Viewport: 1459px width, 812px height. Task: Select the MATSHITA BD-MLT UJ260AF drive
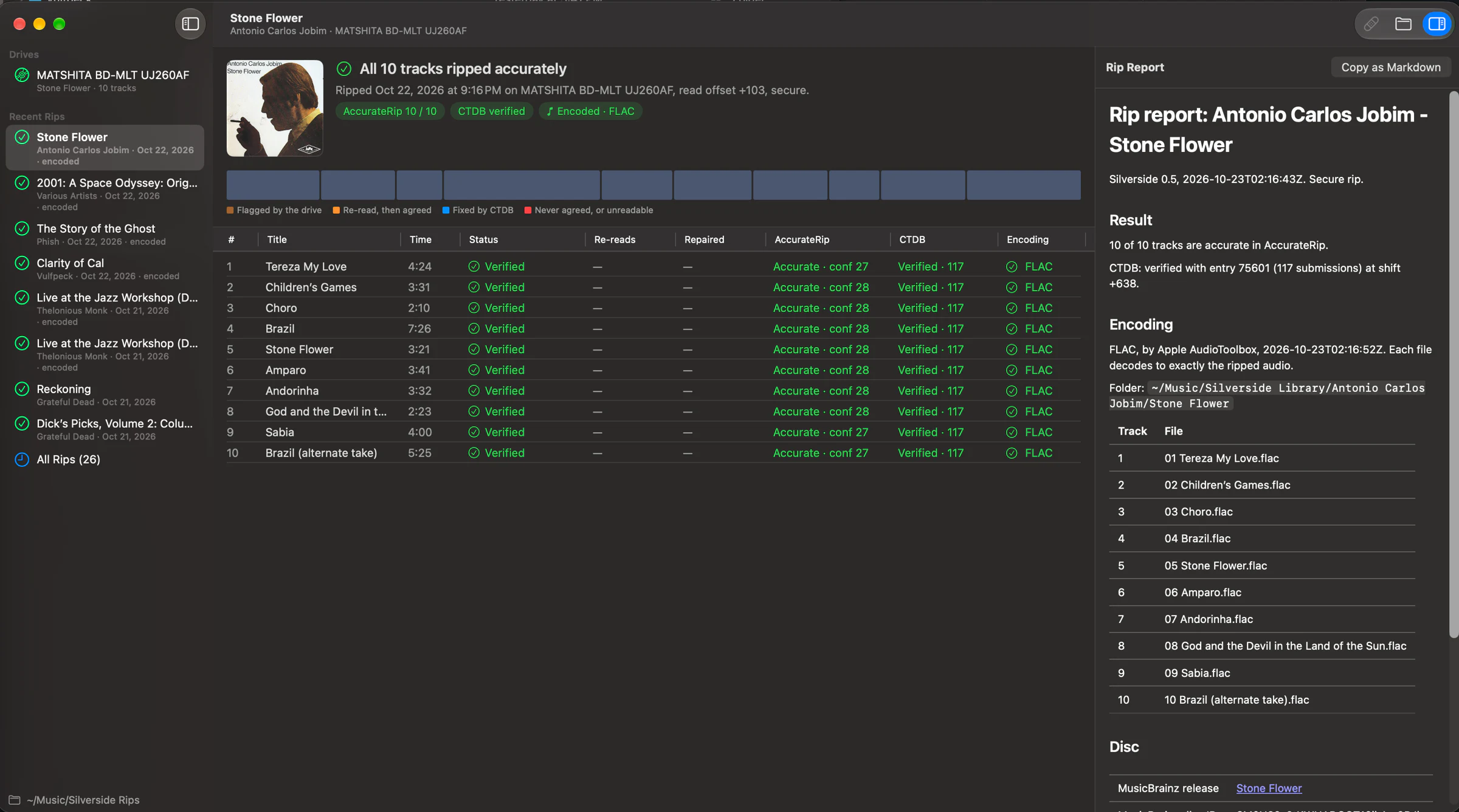(x=105, y=81)
